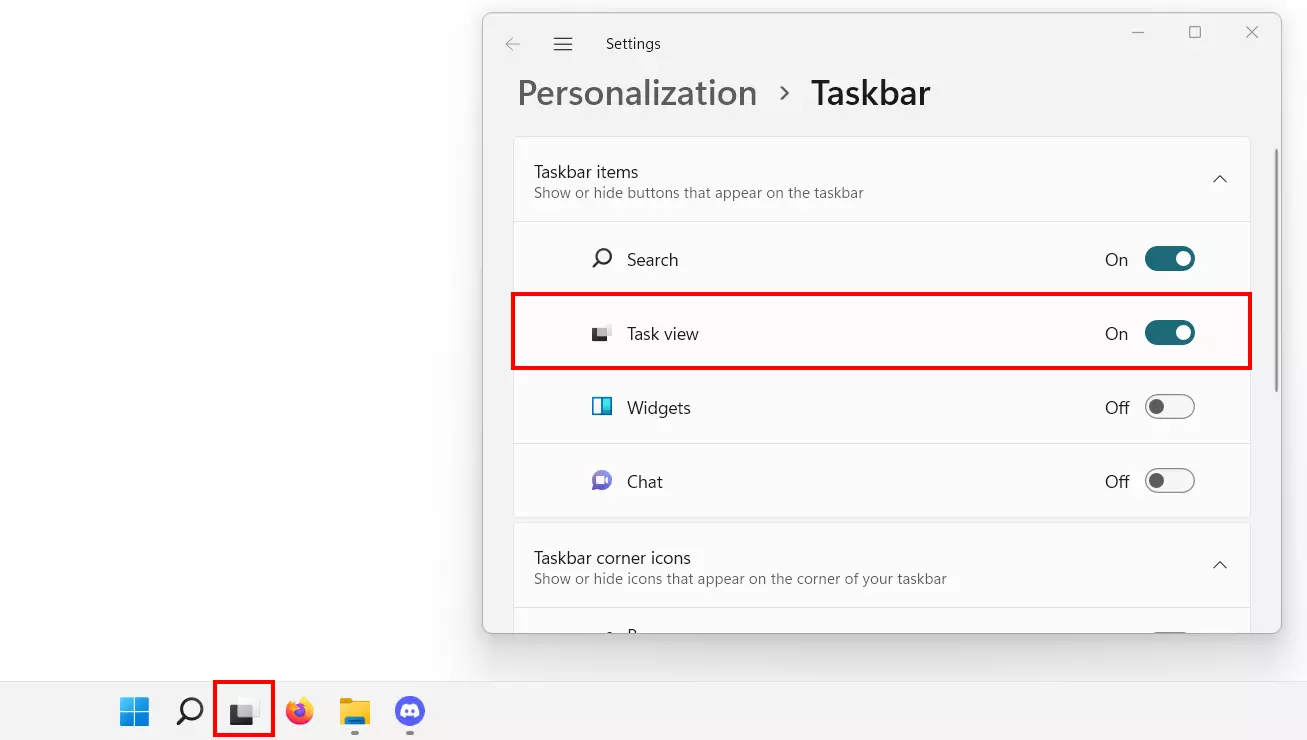1307x740 pixels.
Task: Collapse the Taskbar items section
Action: pyautogui.click(x=1219, y=179)
